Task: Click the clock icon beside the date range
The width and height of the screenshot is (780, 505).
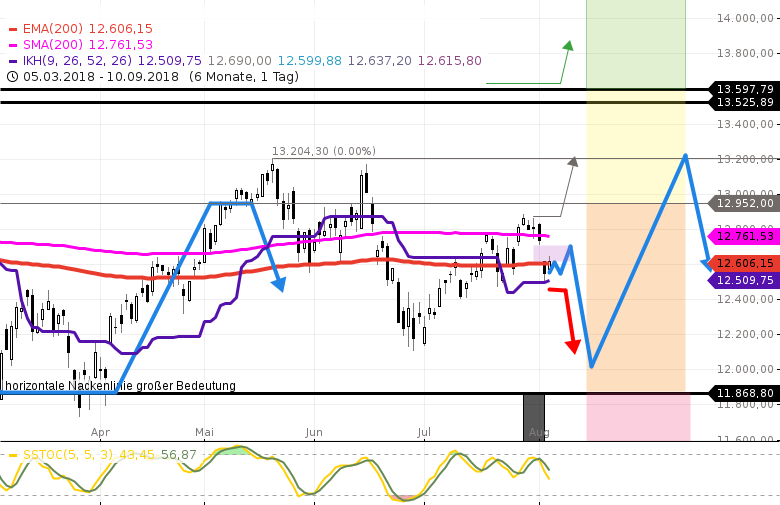Action: click(12, 77)
